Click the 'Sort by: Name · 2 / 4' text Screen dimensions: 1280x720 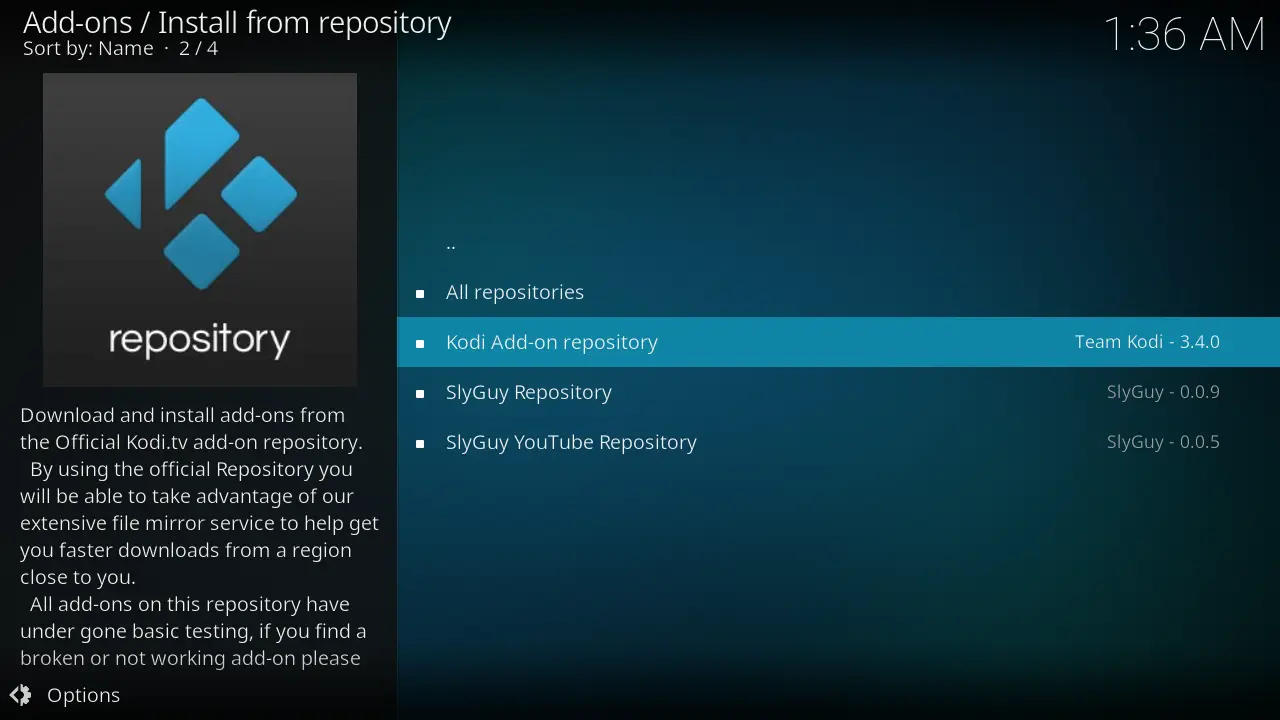click(x=120, y=48)
